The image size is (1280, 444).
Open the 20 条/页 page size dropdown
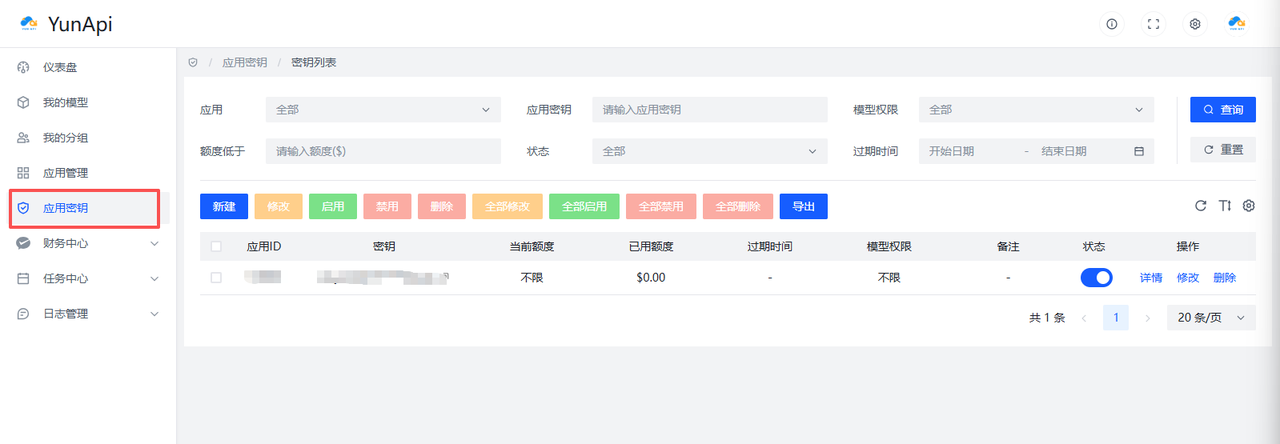click(x=1211, y=318)
